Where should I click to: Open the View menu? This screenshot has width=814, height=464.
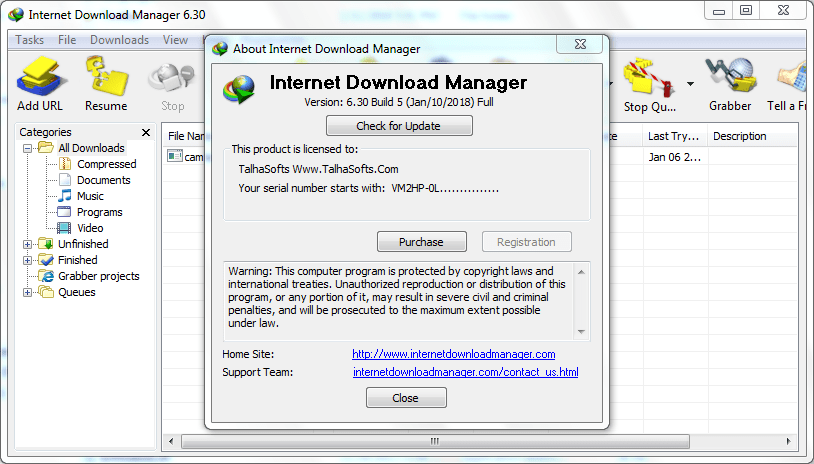pos(175,40)
